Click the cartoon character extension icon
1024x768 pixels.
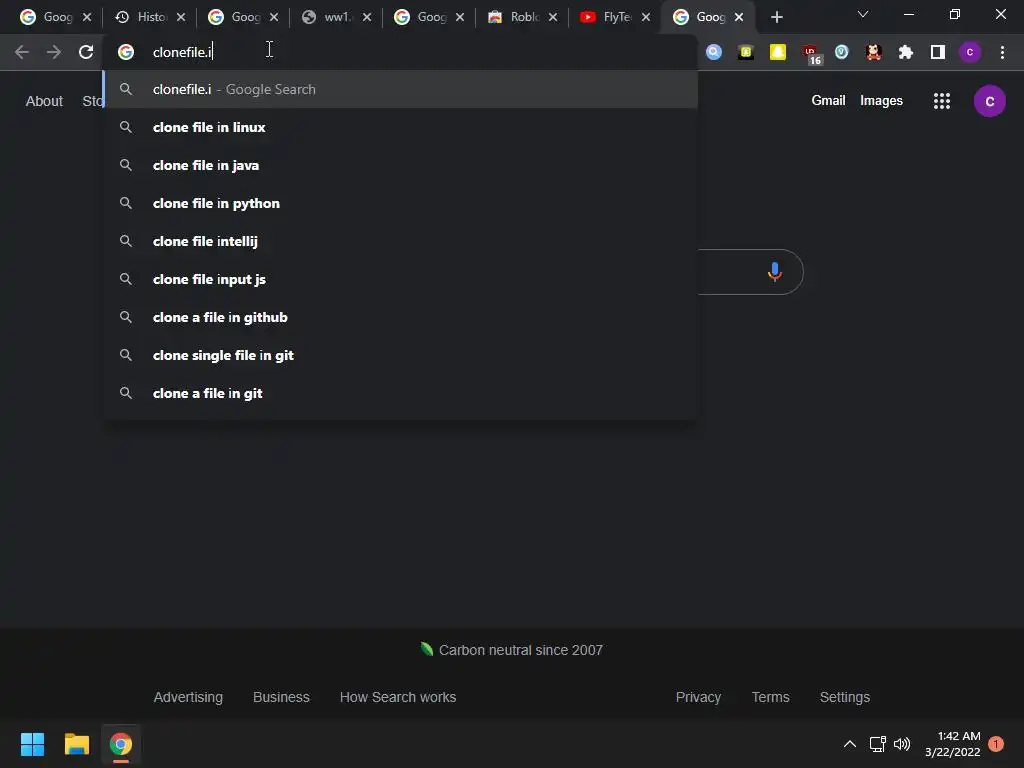point(874,52)
